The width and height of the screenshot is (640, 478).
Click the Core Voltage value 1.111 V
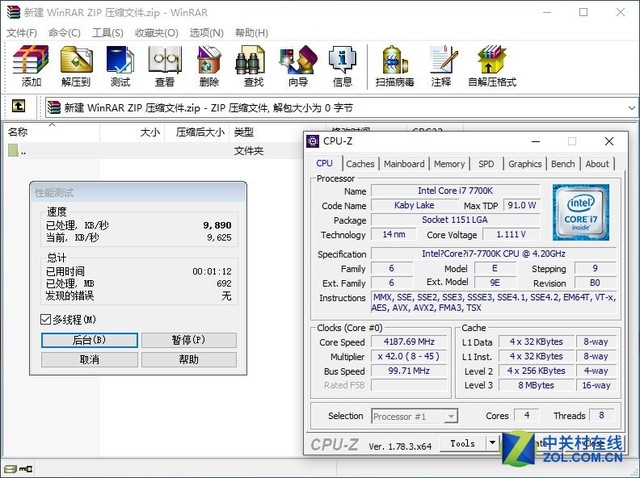pyautogui.click(x=511, y=235)
